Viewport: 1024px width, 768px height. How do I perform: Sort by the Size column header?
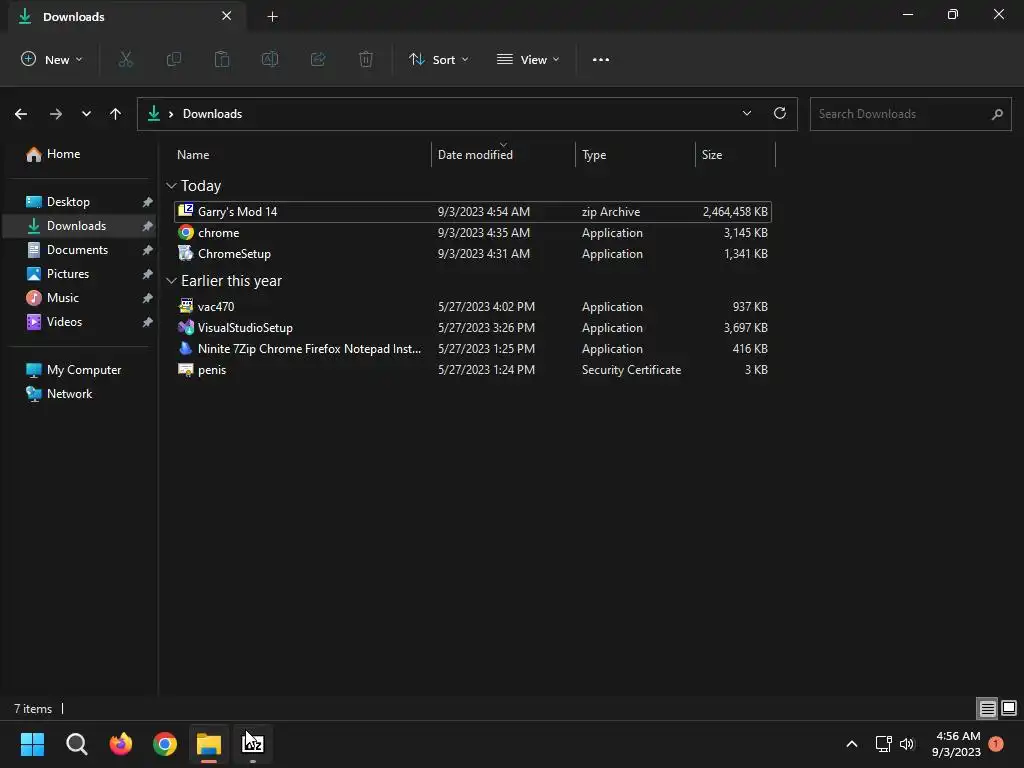(712, 155)
